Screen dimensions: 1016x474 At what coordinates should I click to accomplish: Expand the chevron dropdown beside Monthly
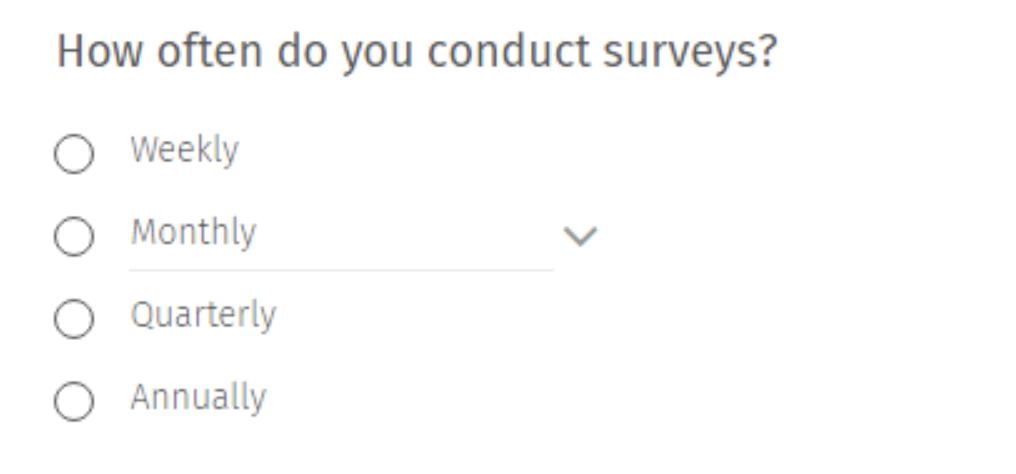580,237
